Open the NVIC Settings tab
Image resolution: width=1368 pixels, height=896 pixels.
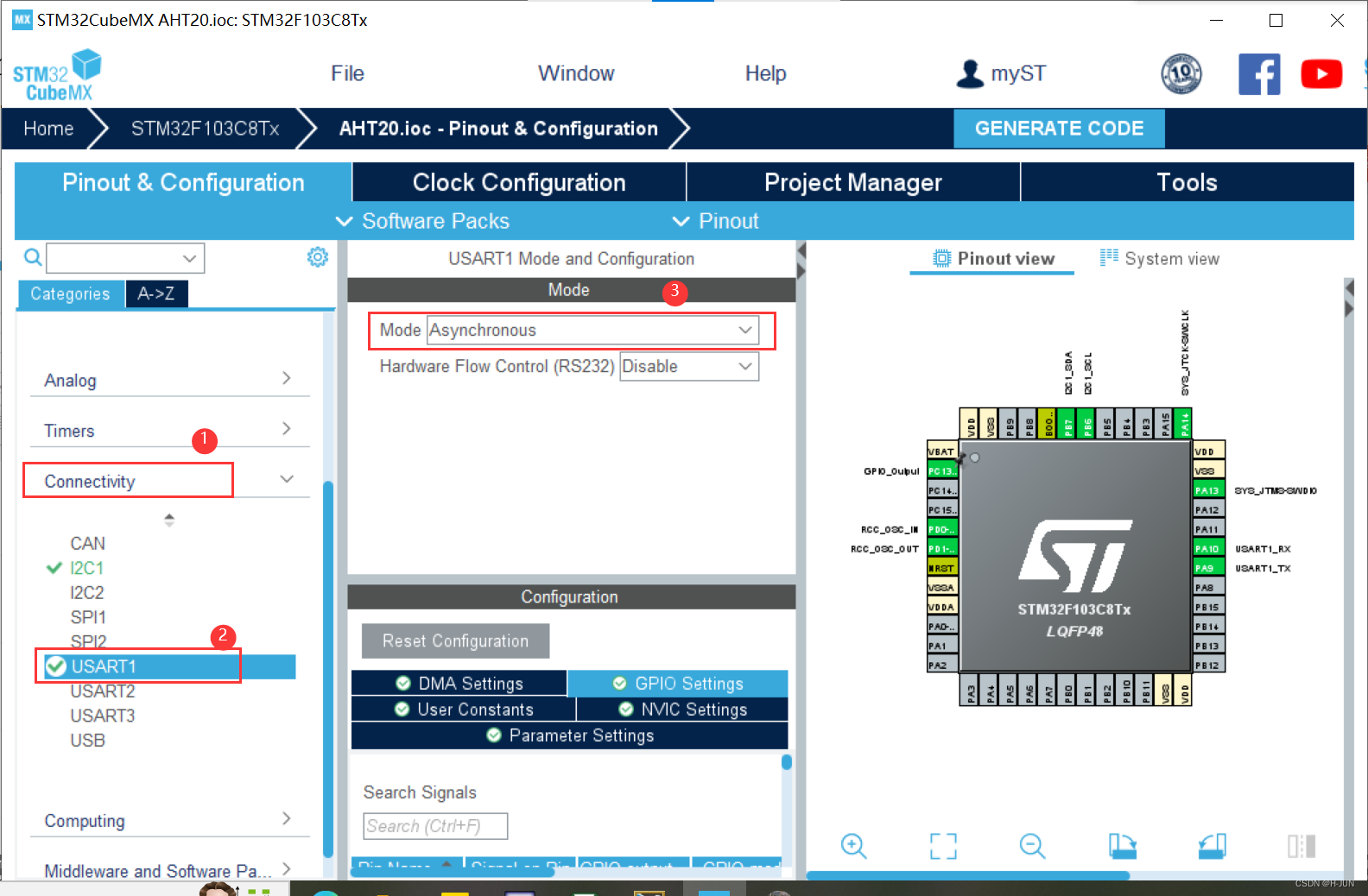pyautogui.click(x=682, y=709)
